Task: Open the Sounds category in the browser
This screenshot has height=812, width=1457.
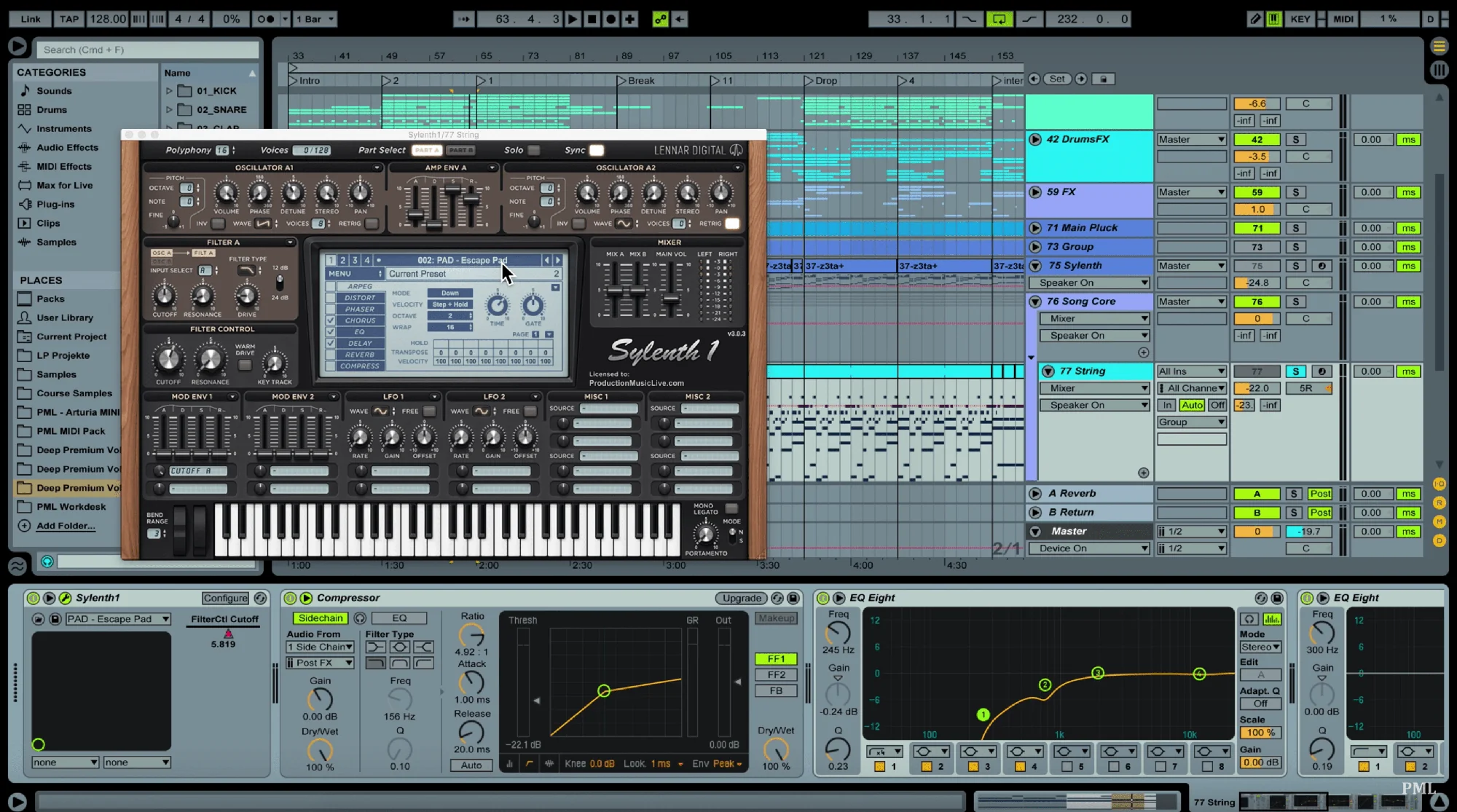Action: pyautogui.click(x=54, y=91)
